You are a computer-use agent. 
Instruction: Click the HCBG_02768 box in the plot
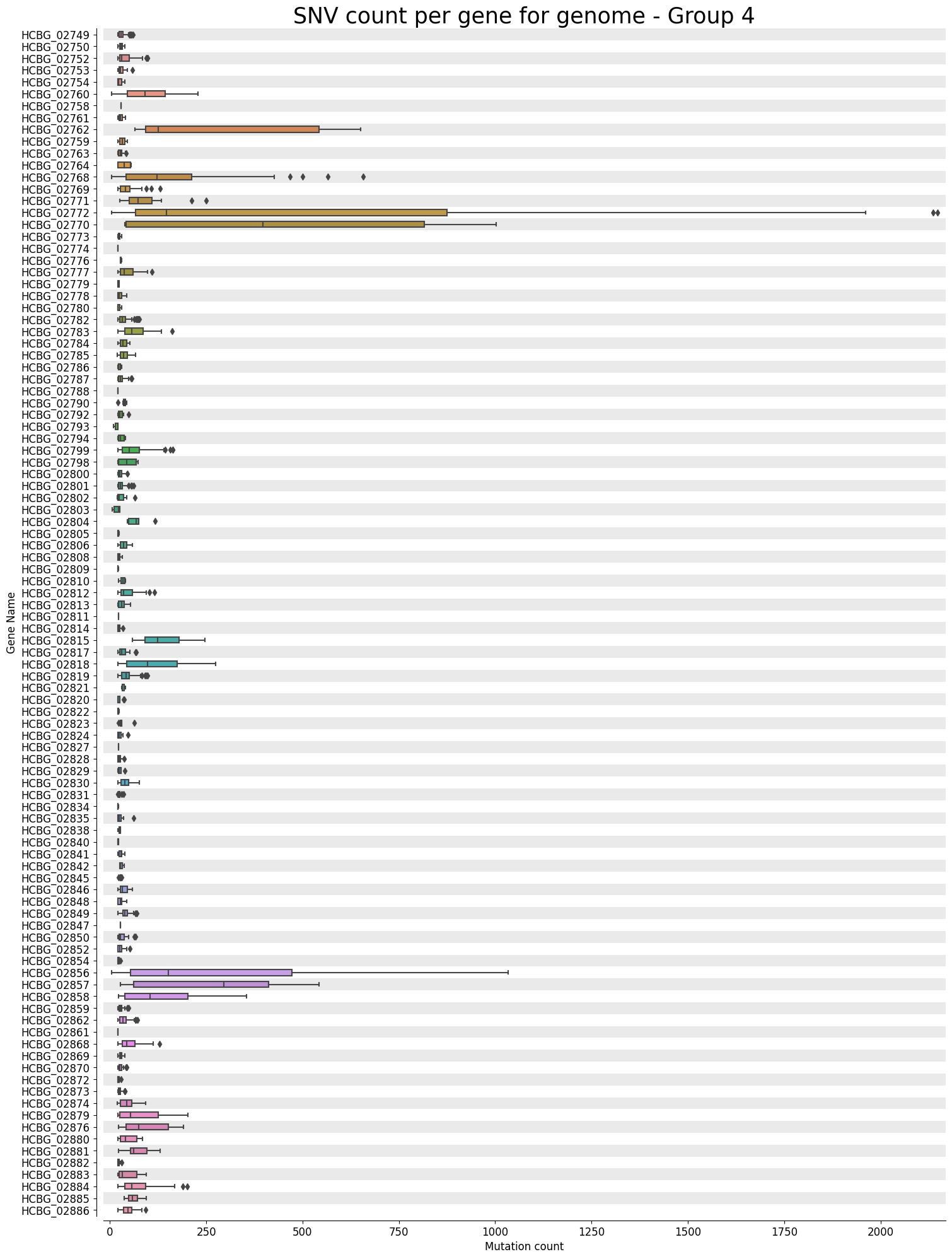tap(159, 177)
